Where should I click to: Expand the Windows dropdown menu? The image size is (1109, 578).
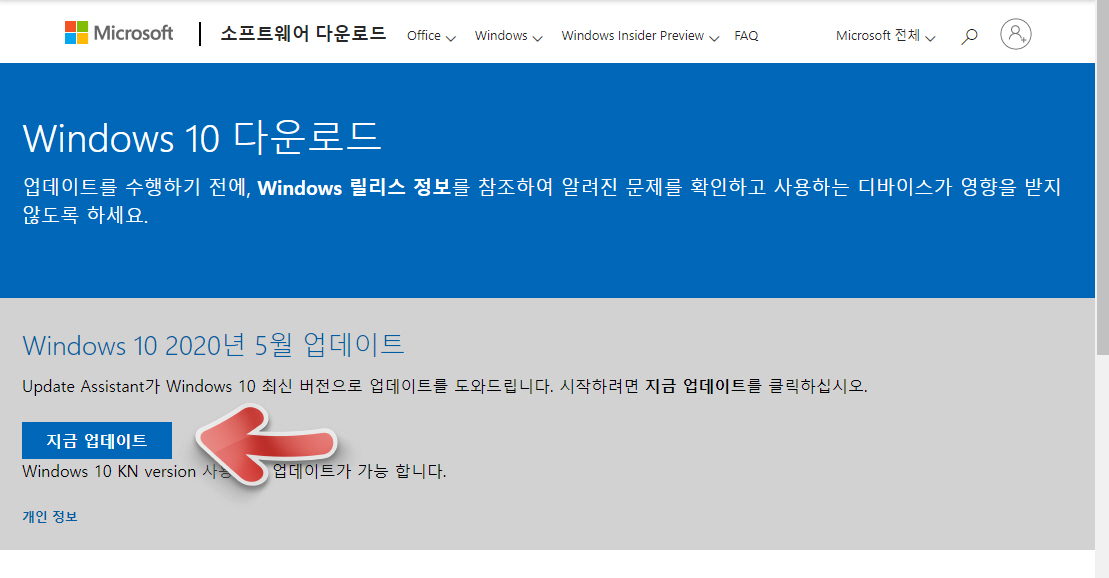[x=508, y=36]
